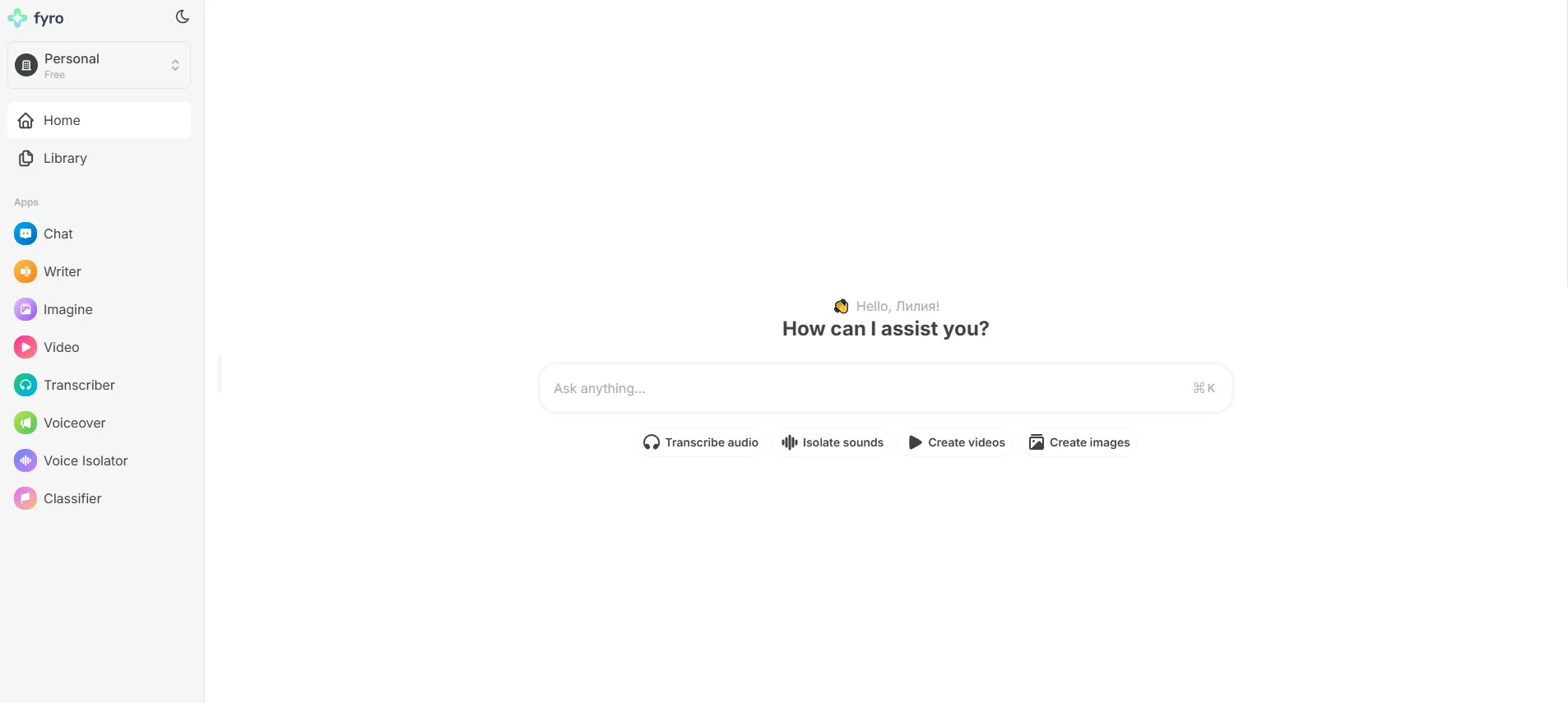1568x703 pixels.
Task: Click the Transcribe audio suggestion button
Action: point(701,442)
